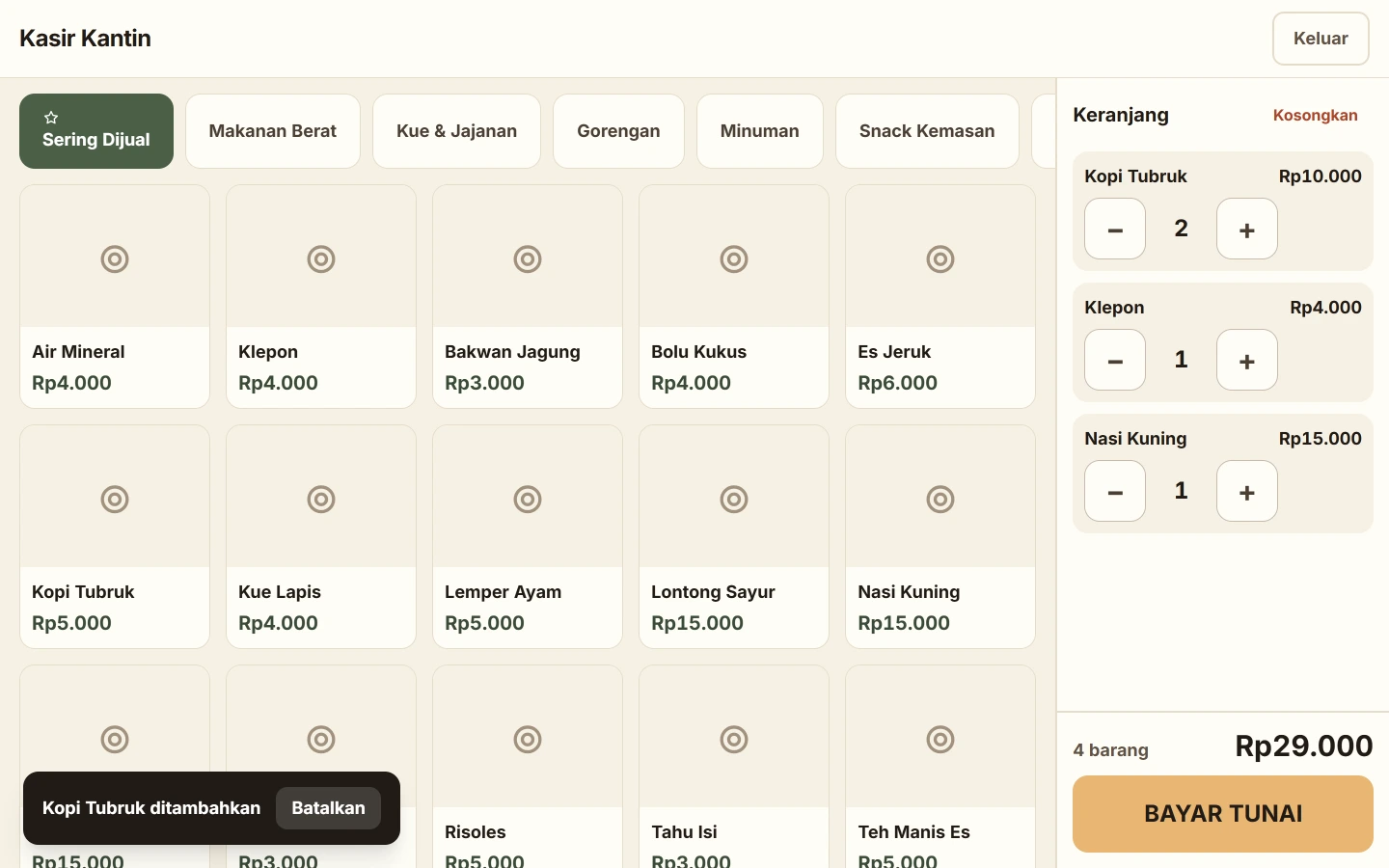Click the Lontong Sayur product name
This screenshot has height=868, width=1389.
click(713, 592)
